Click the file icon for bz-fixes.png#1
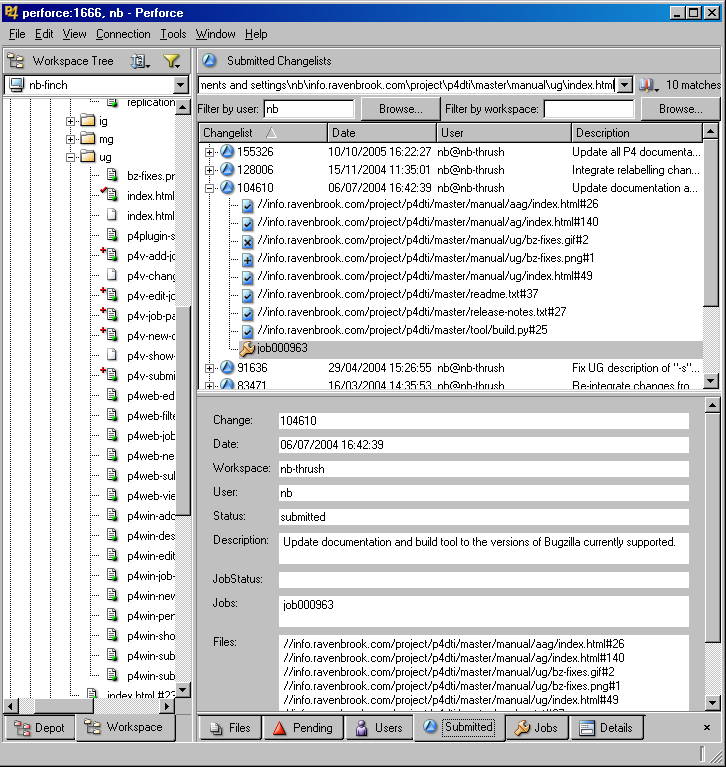The height and width of the screenshot is (767, 726). coord(247,259)
